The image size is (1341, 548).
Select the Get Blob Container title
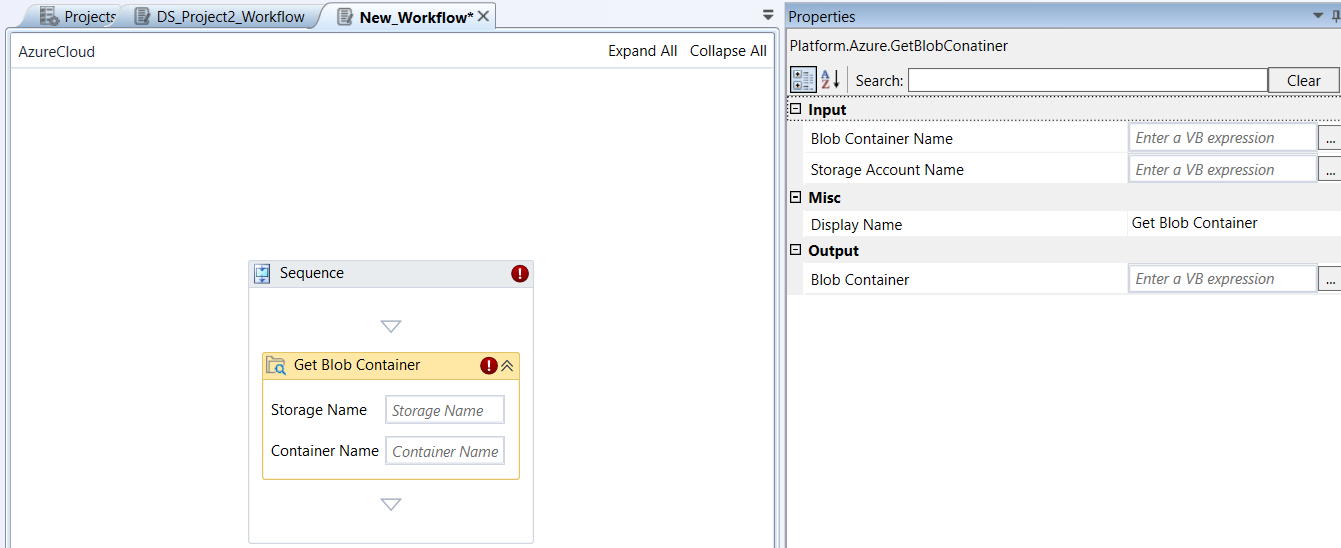tap(357, 365)
